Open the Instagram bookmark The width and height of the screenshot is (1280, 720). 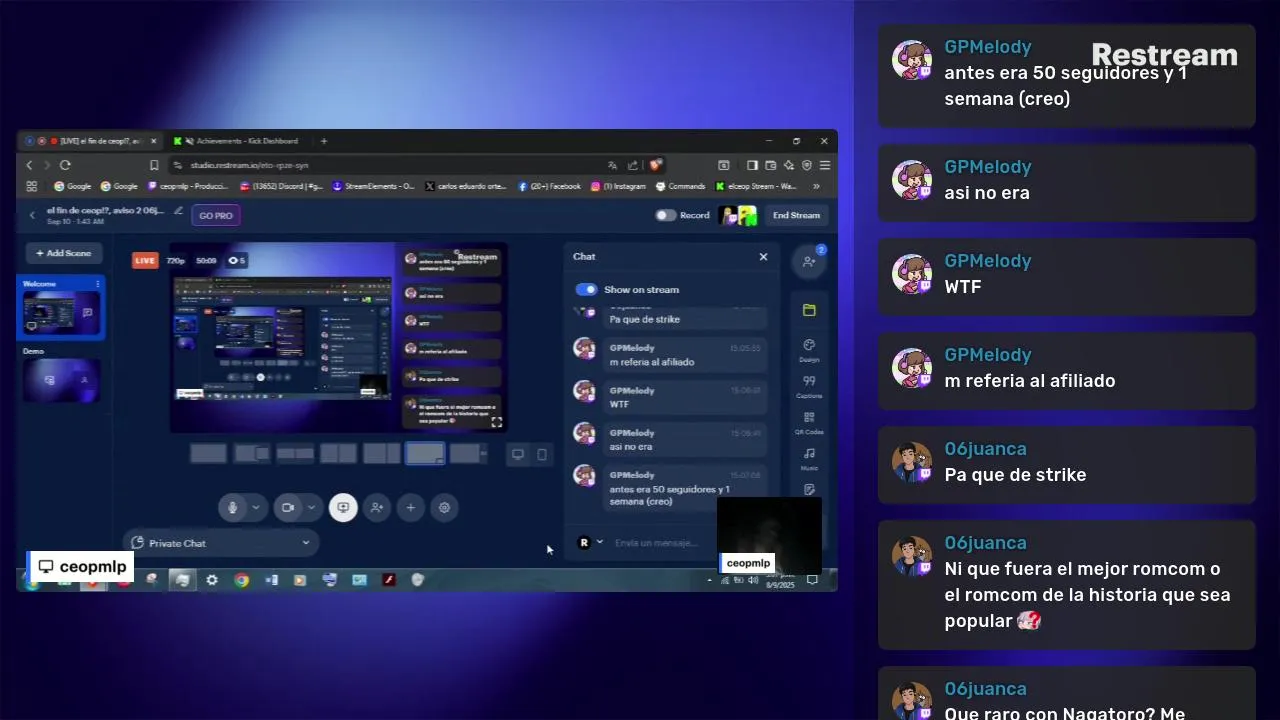tap(618, 186)
